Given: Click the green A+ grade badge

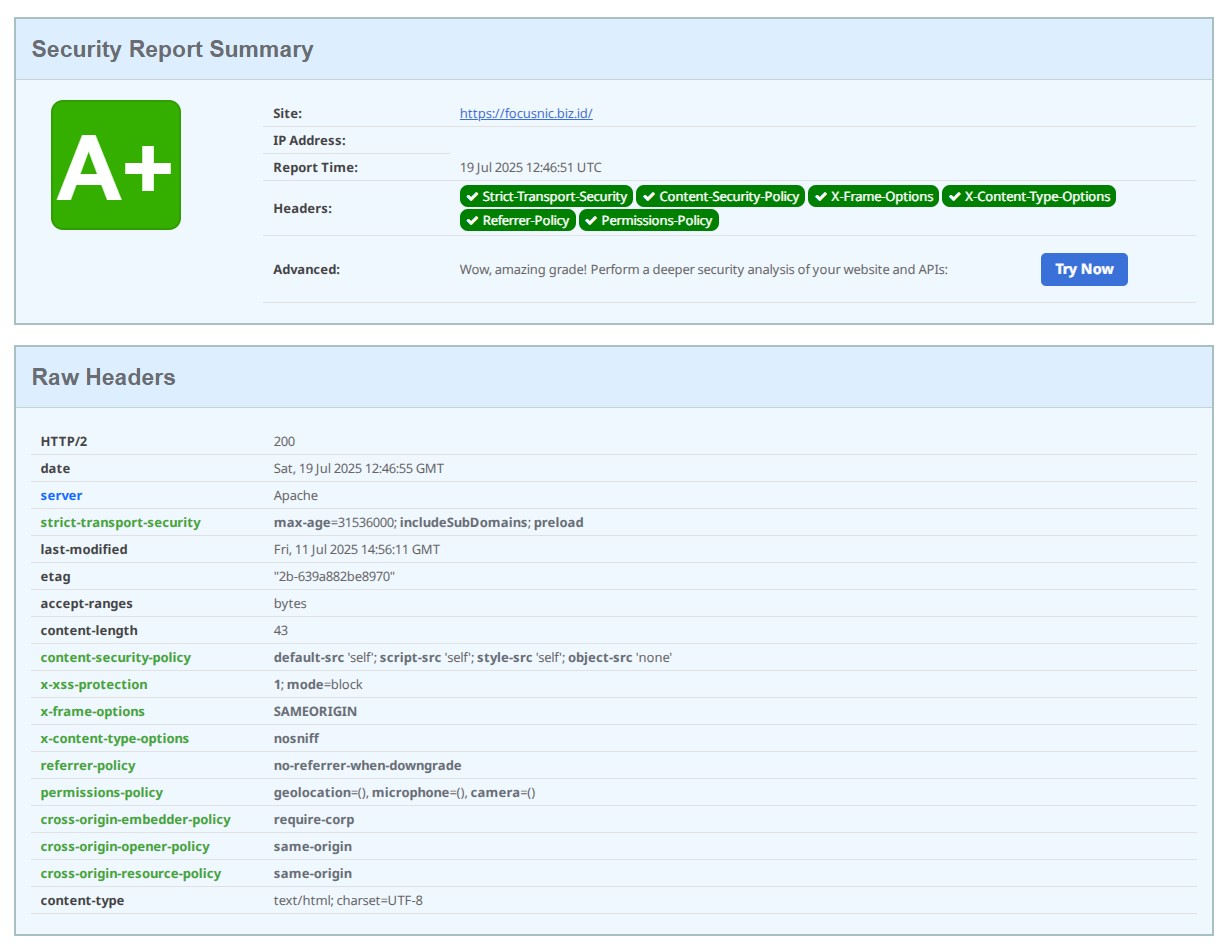Looking at the screenshot, I should point(116,165).
